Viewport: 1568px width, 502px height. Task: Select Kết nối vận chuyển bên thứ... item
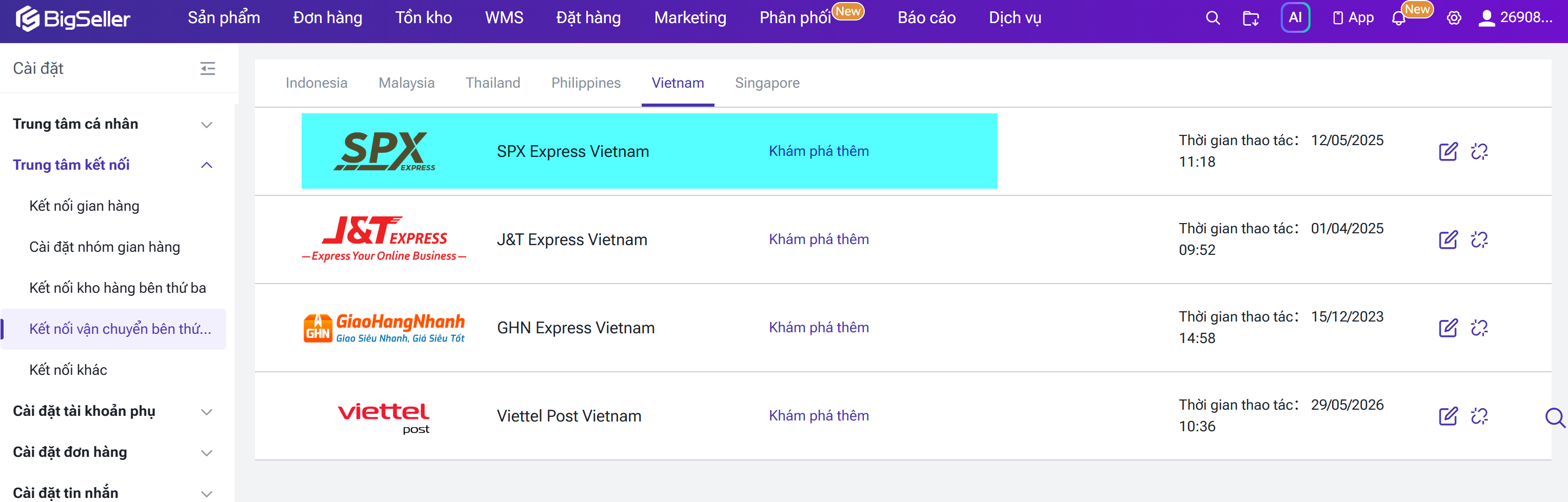113,329
